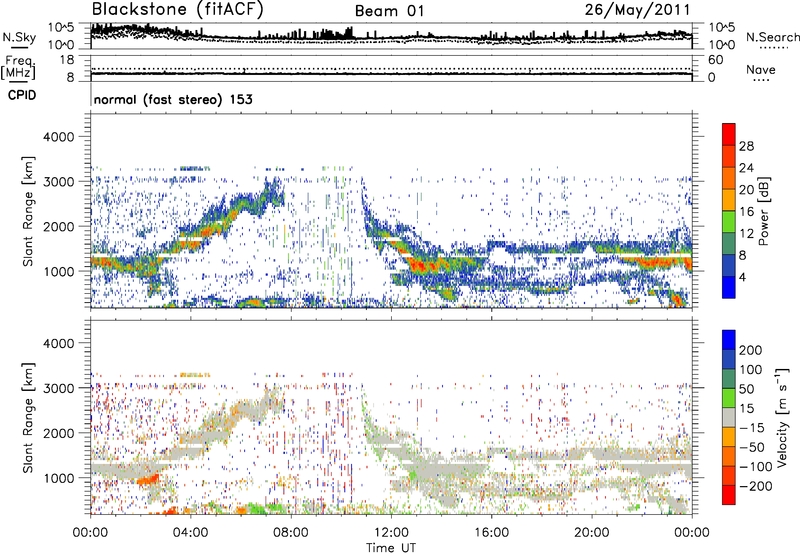Click the '18' frequency tick label
This screenshot has height=554, width=800.
coord(67,60)
